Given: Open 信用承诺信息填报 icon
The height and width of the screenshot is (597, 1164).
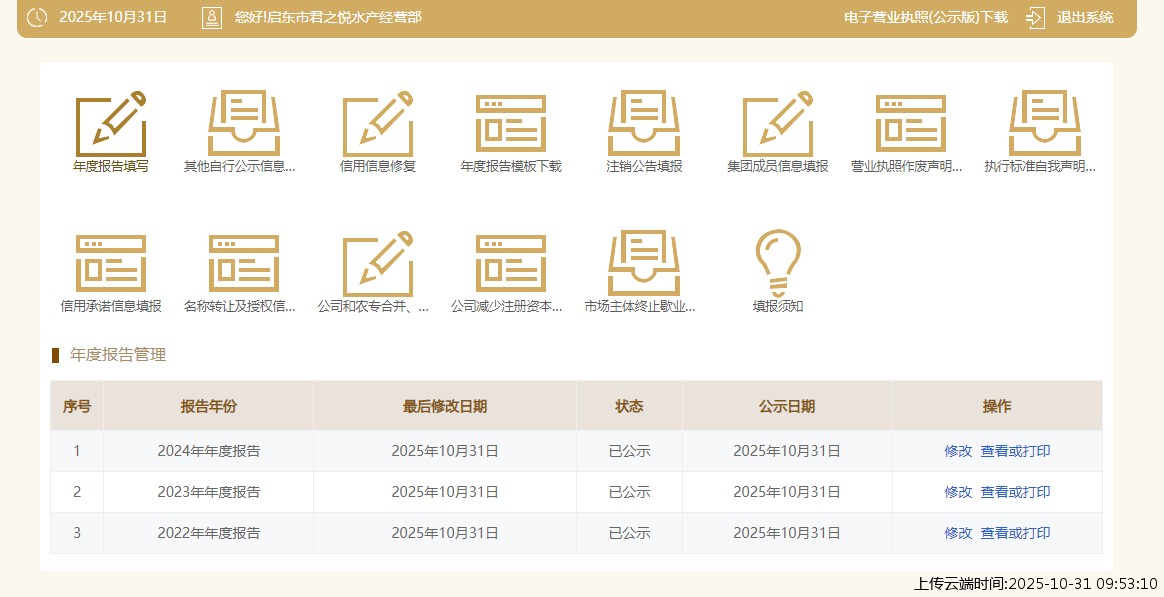Looking at the screenshot, I should point(111,264).
